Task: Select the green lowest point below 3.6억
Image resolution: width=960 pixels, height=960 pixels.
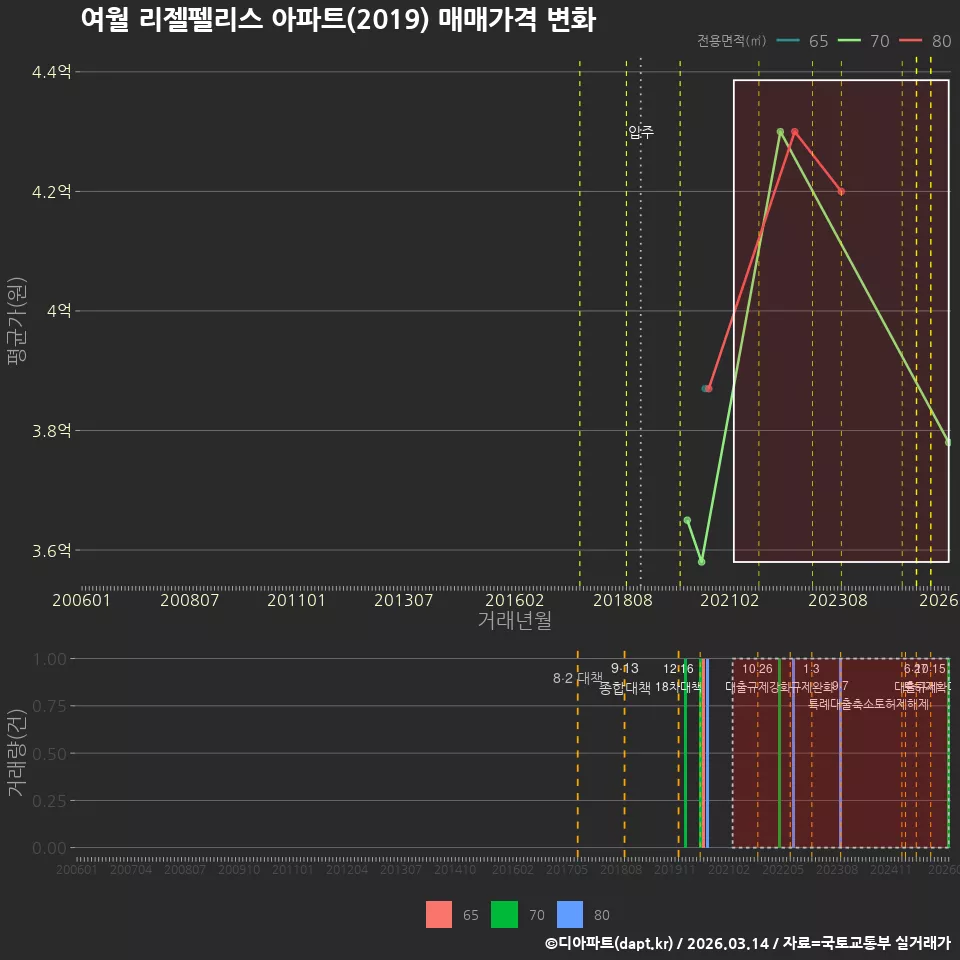Action: pos(702,562)
